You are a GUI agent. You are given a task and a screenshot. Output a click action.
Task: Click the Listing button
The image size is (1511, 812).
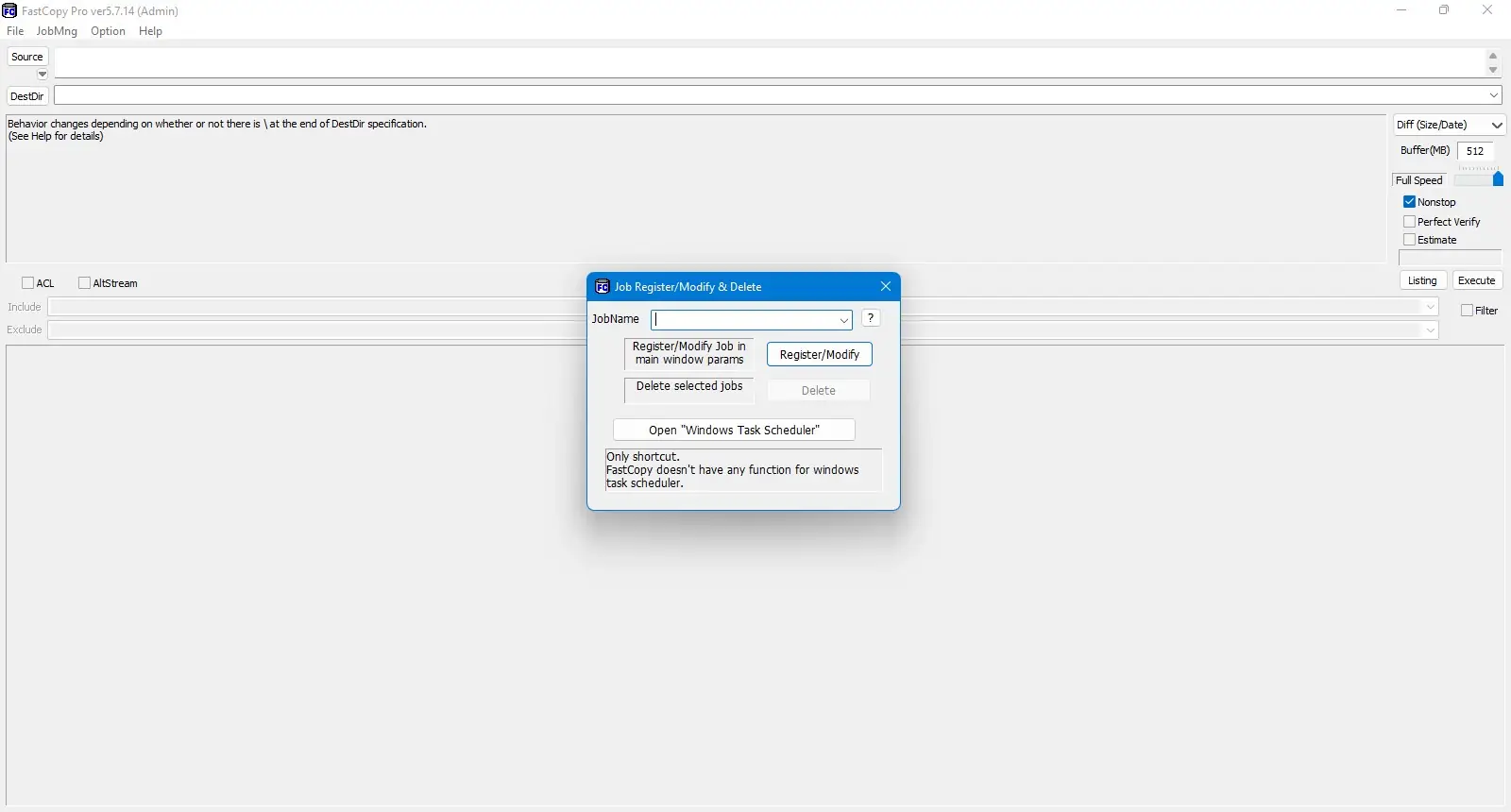[1422, 280]
